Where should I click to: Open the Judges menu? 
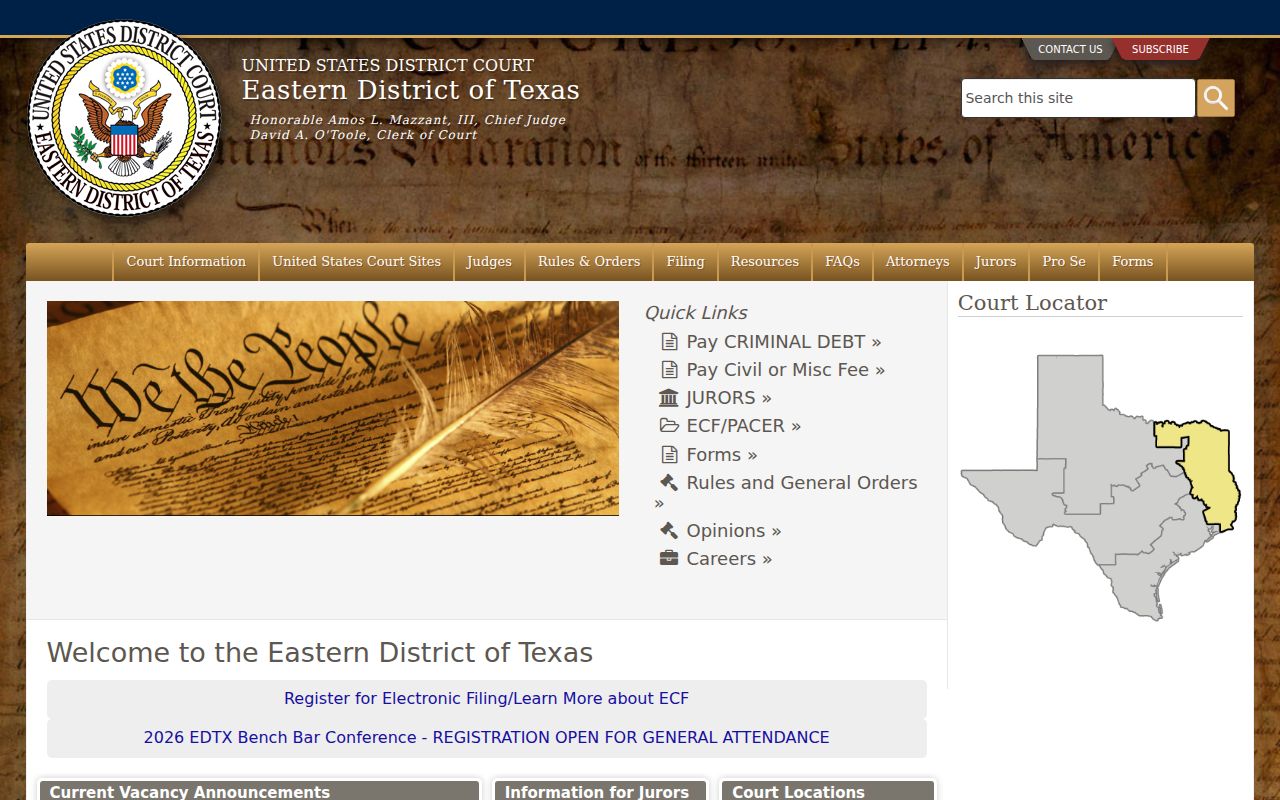click(489, 262)
